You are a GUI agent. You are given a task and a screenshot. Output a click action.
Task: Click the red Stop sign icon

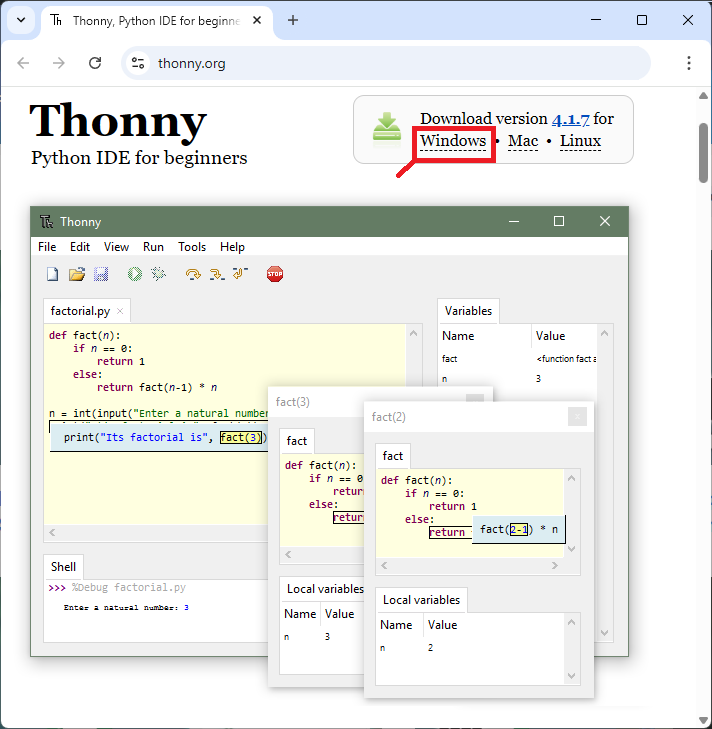275,274
